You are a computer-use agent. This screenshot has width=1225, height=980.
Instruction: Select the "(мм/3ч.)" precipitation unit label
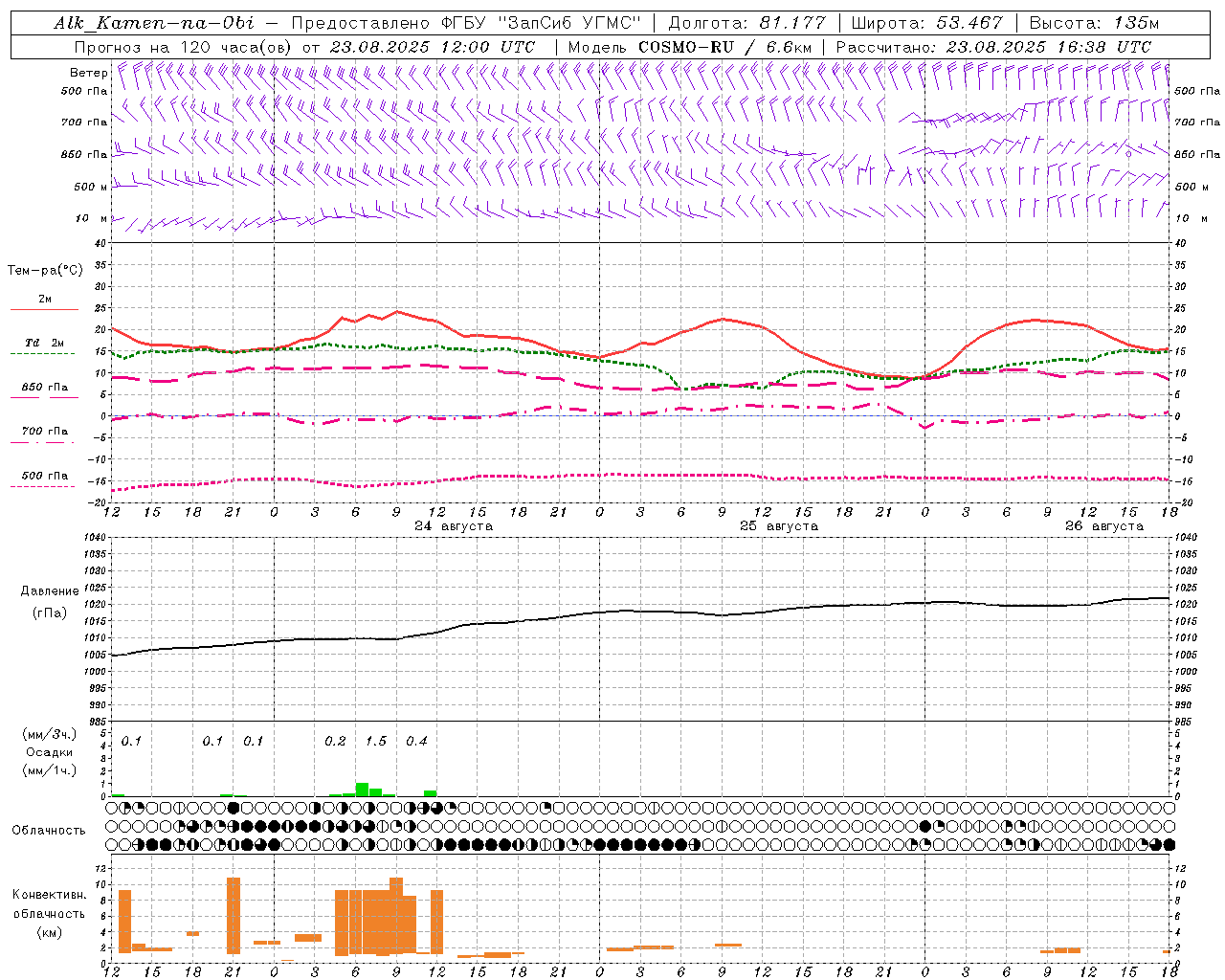(50, 734)
